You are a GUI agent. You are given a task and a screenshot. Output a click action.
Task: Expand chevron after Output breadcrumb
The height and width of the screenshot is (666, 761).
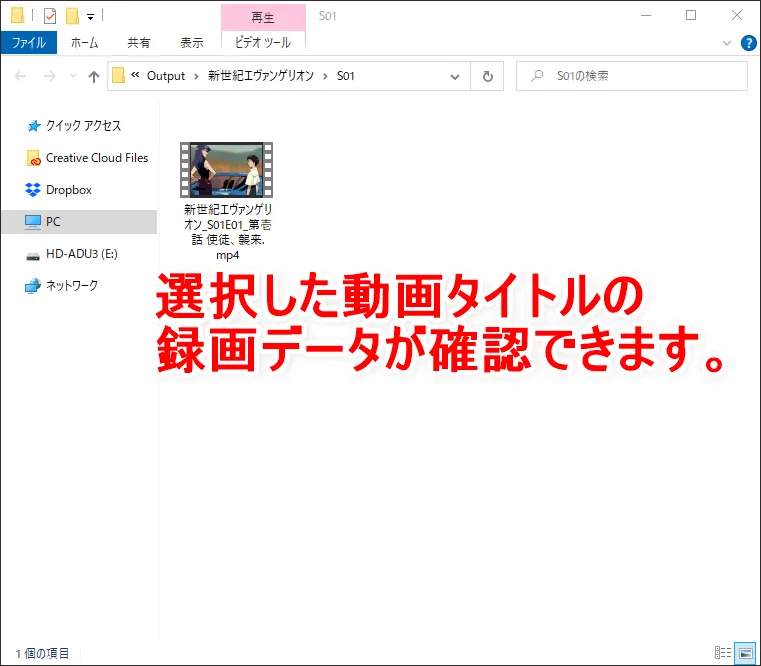point(196,76)
